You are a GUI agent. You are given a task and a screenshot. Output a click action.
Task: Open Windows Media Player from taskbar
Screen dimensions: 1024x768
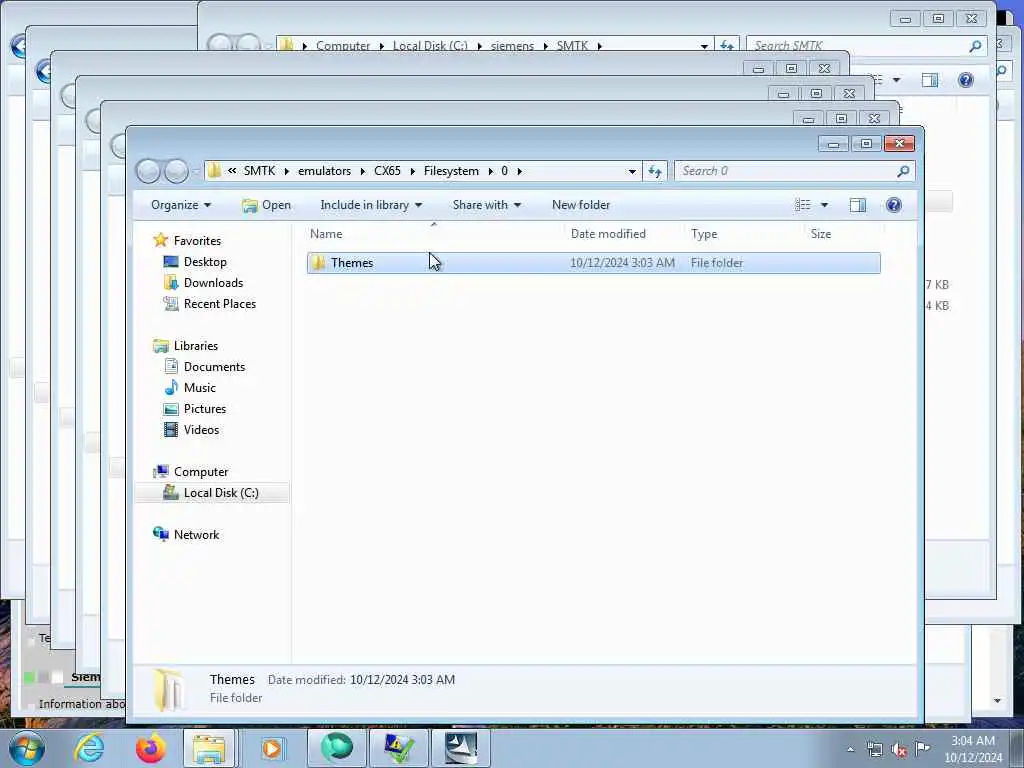[x=271, y=748]
